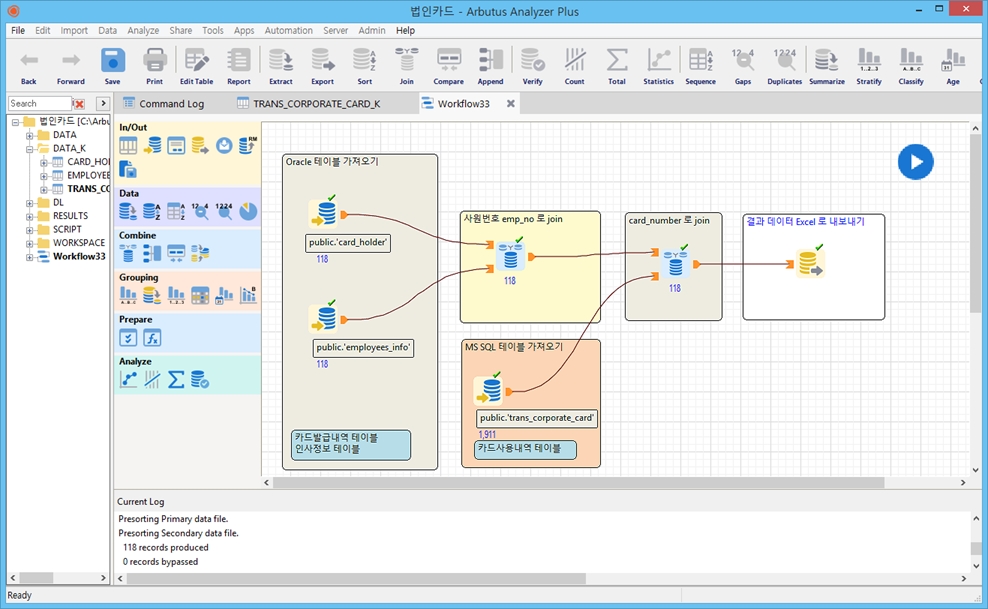Expand the Workflow33 tree node

[x=30, y=257]
